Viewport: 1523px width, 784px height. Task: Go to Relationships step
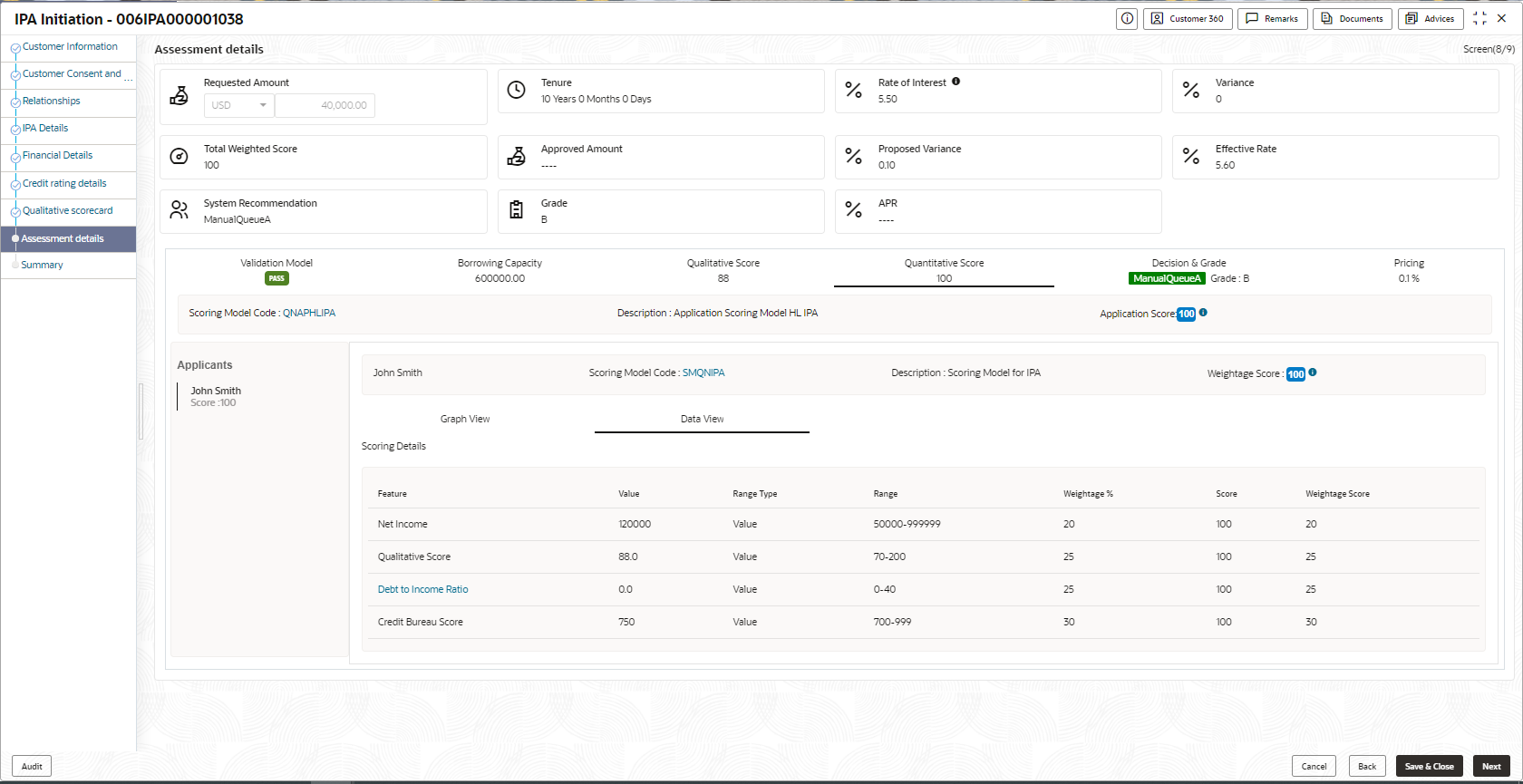tap(52, 102)
